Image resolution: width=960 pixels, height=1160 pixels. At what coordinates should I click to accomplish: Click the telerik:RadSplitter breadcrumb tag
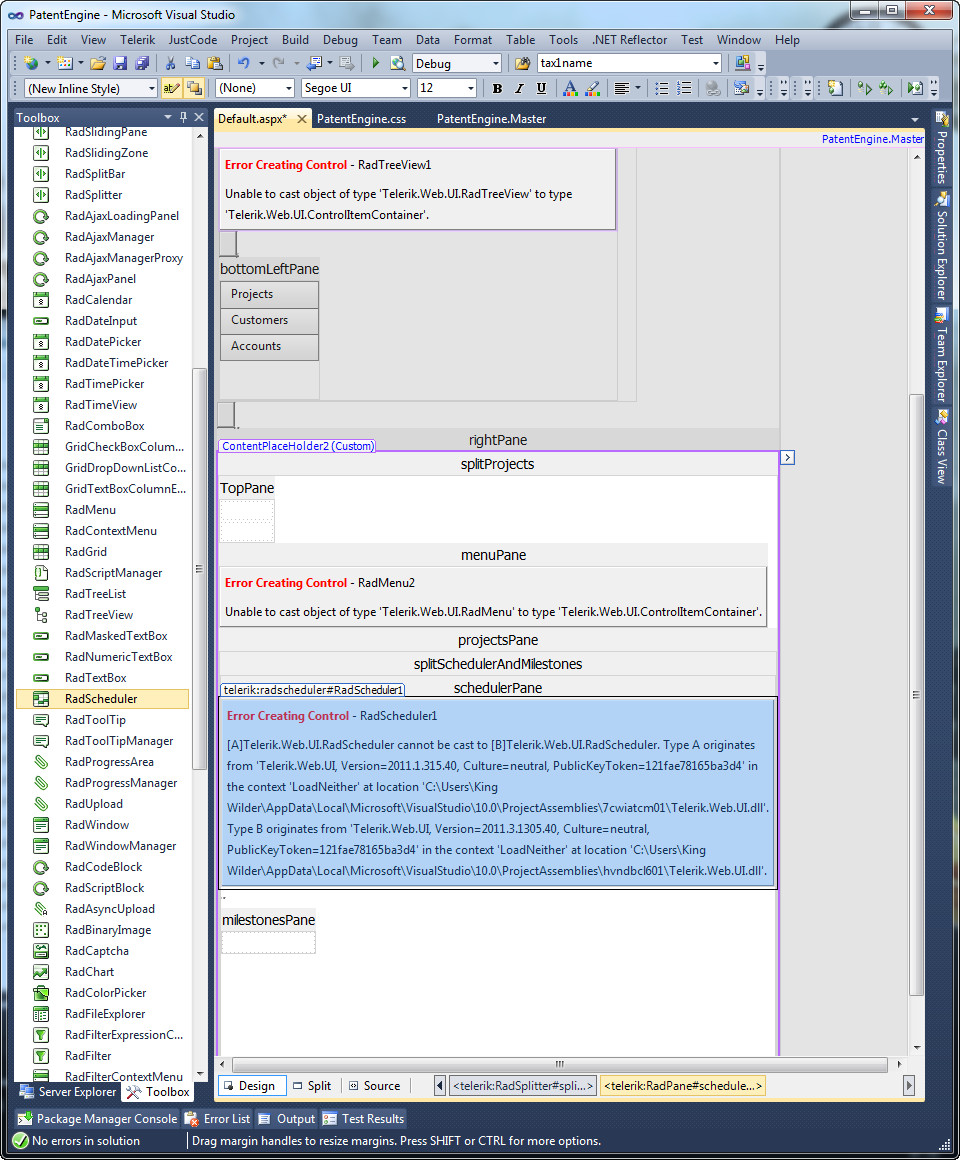point(523,1085)
